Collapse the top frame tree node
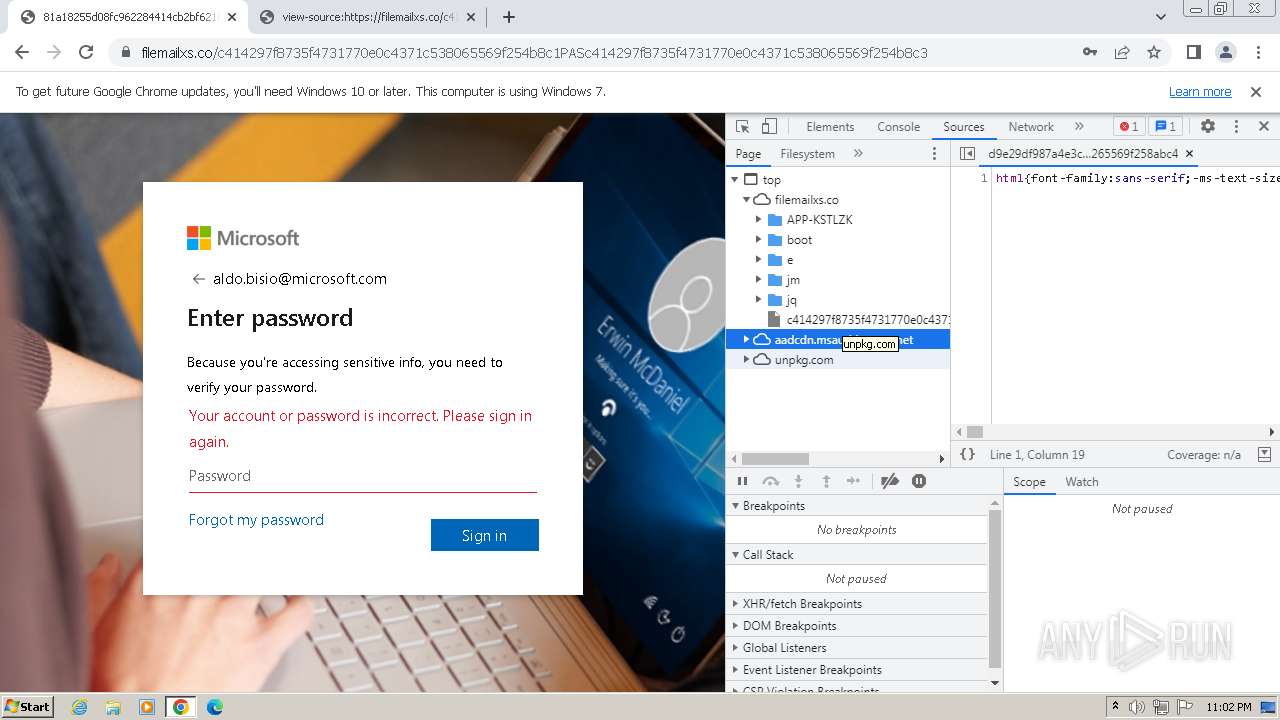Viewport: 1280px width, 720px height. pos(735,180)
